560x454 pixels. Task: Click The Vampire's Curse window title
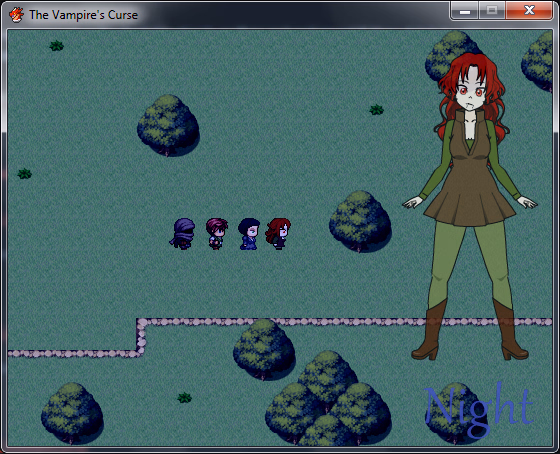(x=84, y=15)
